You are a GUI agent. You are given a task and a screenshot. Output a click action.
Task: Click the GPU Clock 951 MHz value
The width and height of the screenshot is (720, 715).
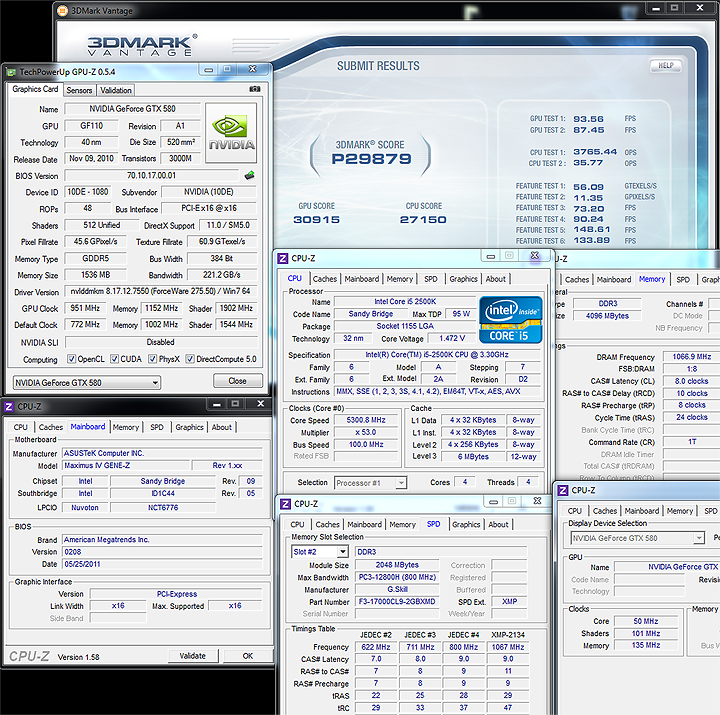tap(85, 308)
